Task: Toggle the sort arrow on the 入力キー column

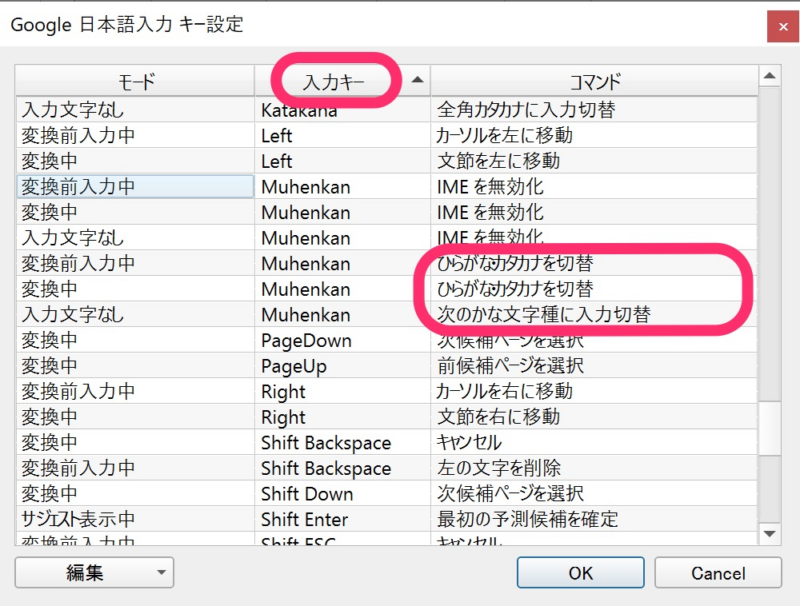Action: (x=417, y=80)
